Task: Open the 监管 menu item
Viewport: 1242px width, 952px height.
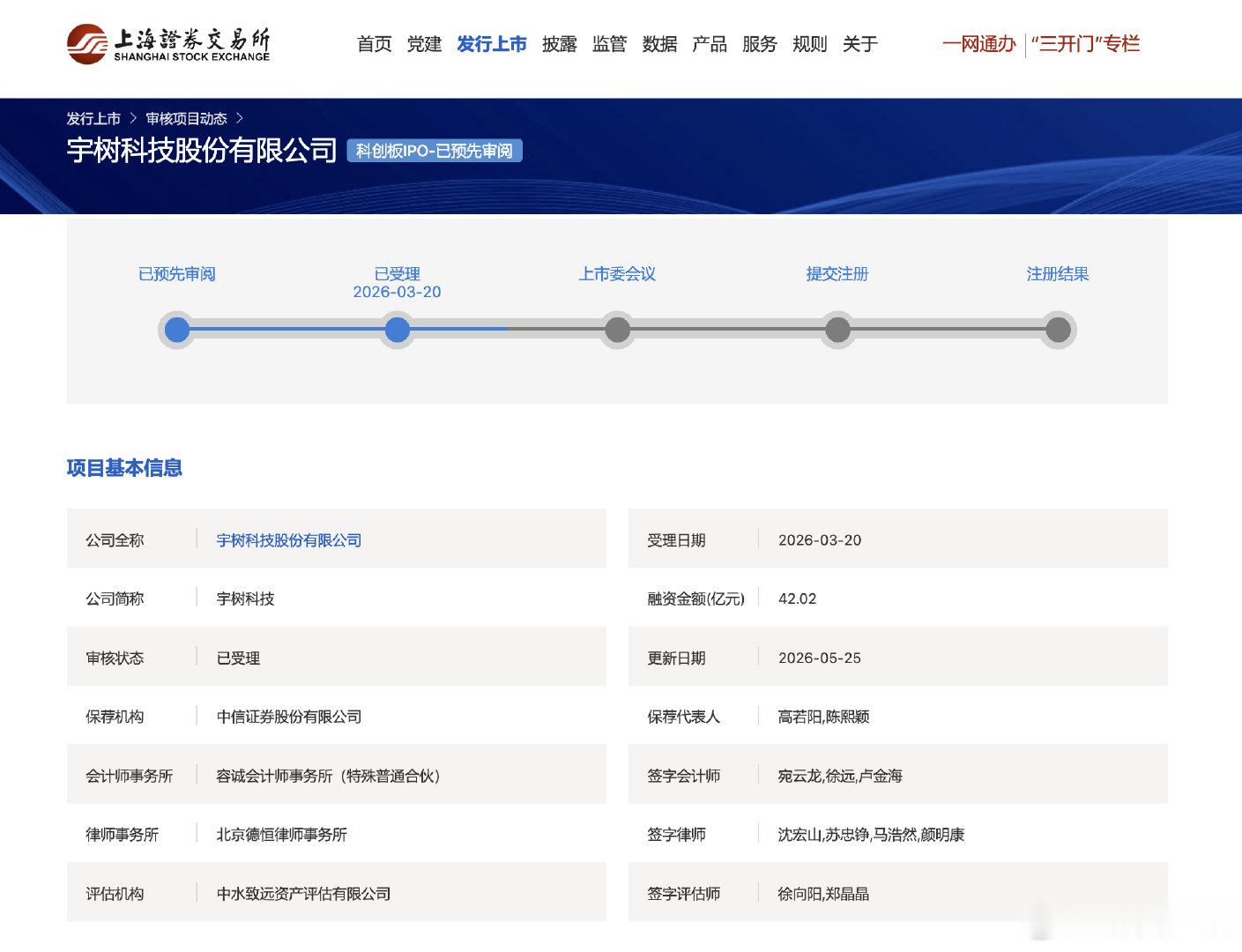Action: [x=609, y=44]
